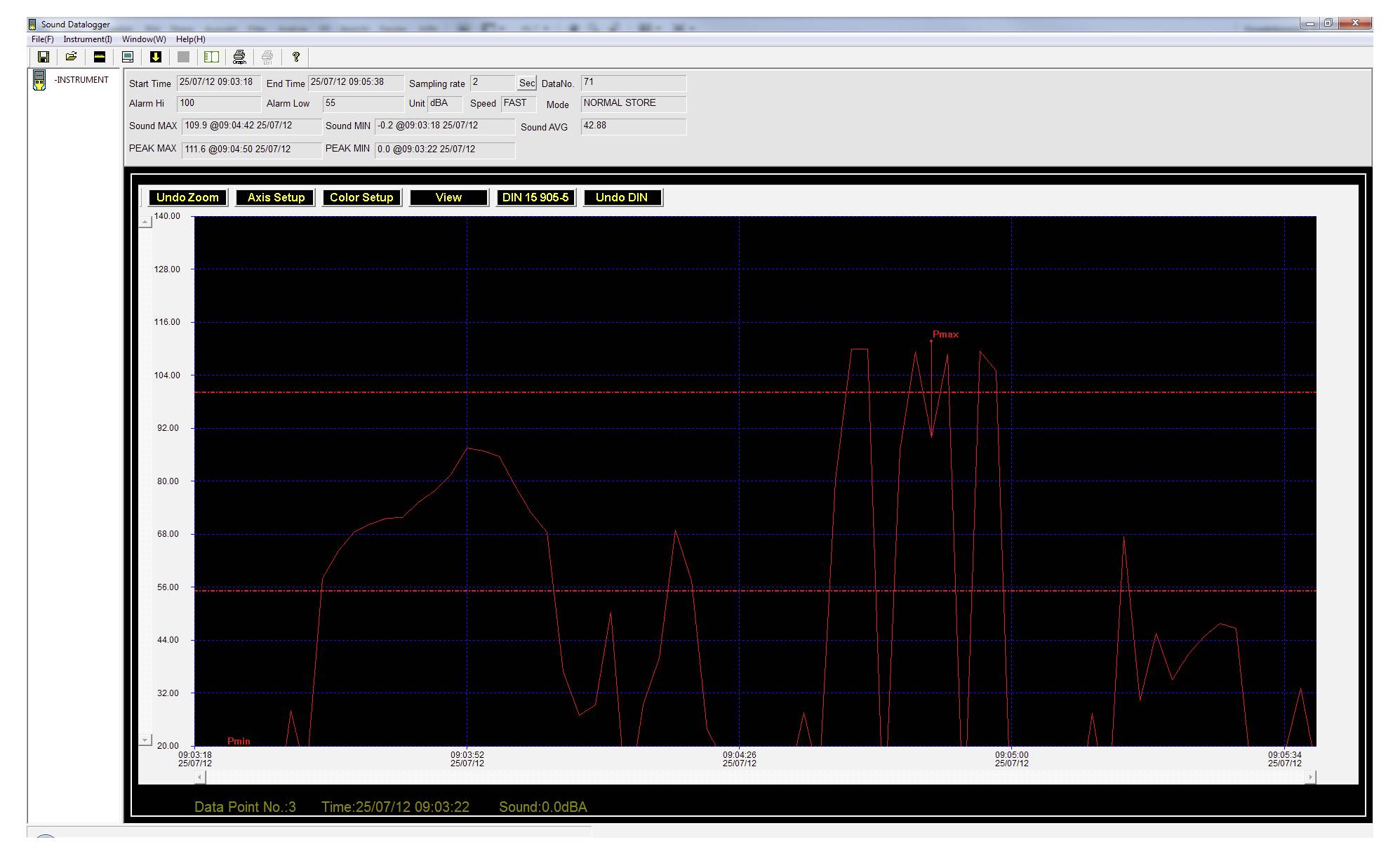1400x854 pixels.
Task: Click the horizontal graph scrollbar track
Action: point(755,777)
